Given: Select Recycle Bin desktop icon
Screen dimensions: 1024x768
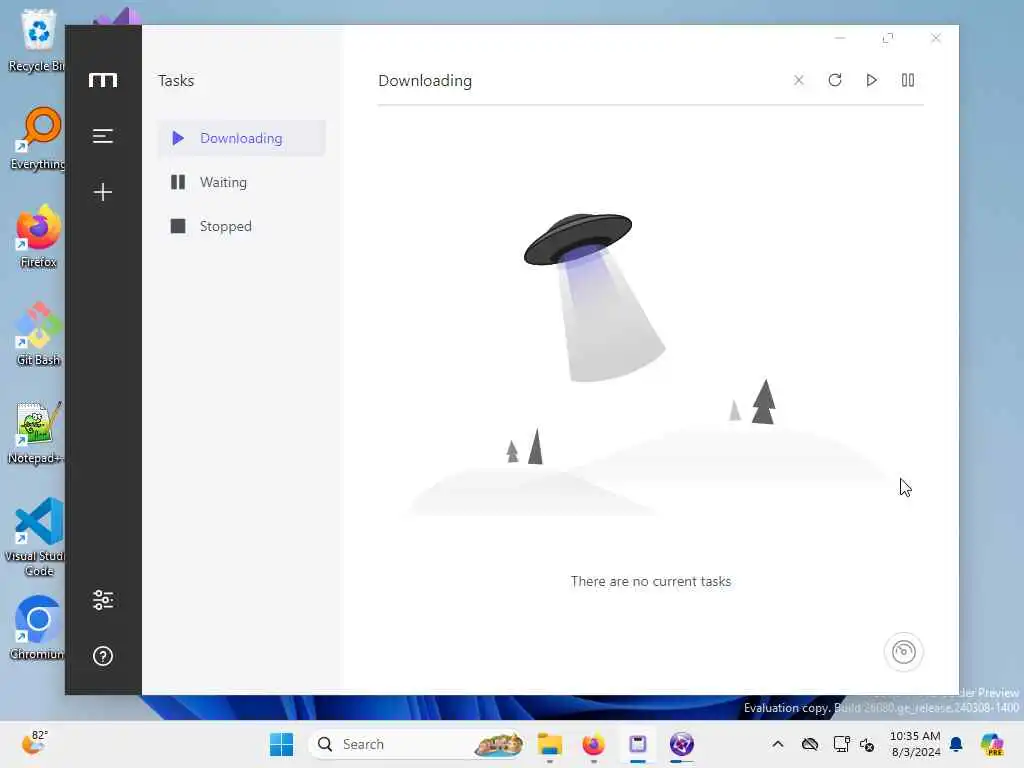Looking at the screenshot, I should click(37, 39).
